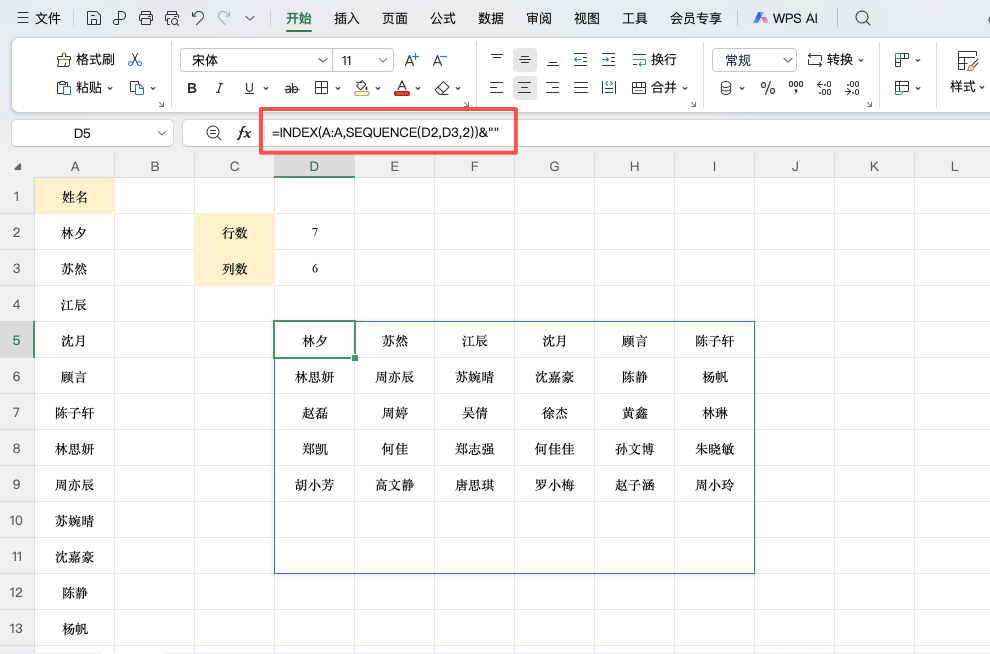Expand the underline style arrow
Screen dimensions: 990x654
coord(266,88)
